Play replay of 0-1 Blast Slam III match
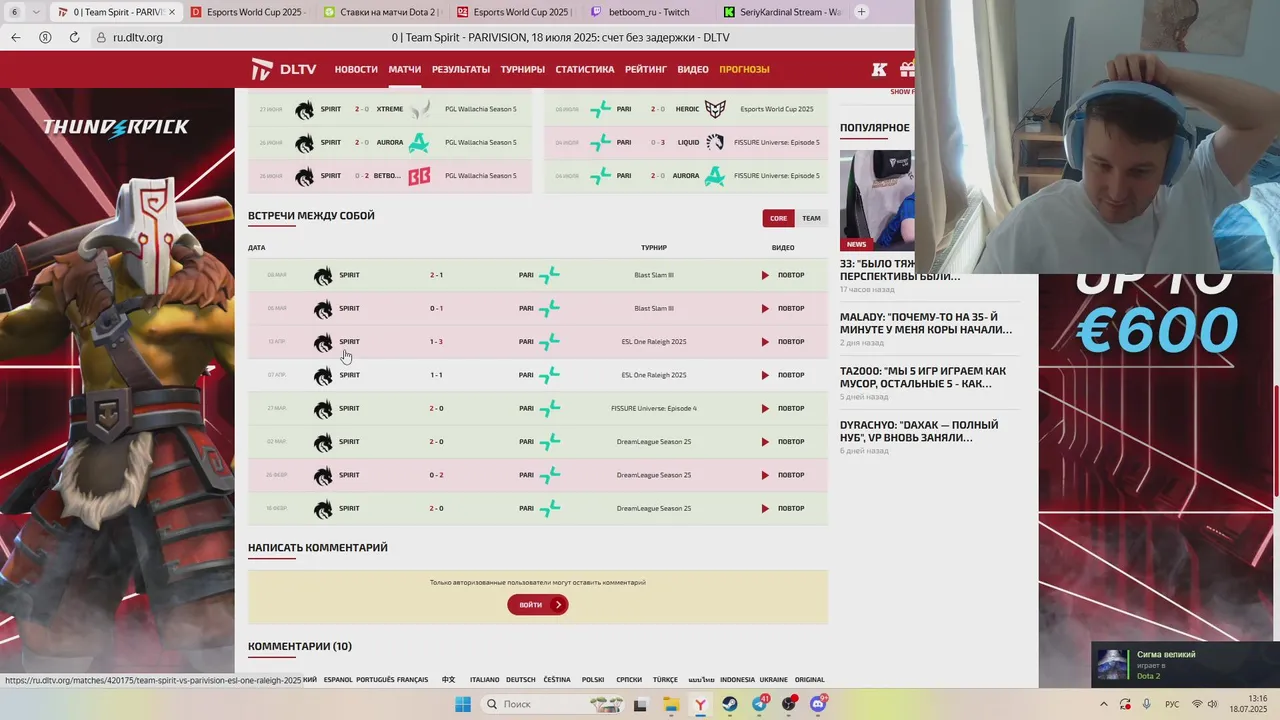Screen dimensions: 1280x720 point(782,308)
